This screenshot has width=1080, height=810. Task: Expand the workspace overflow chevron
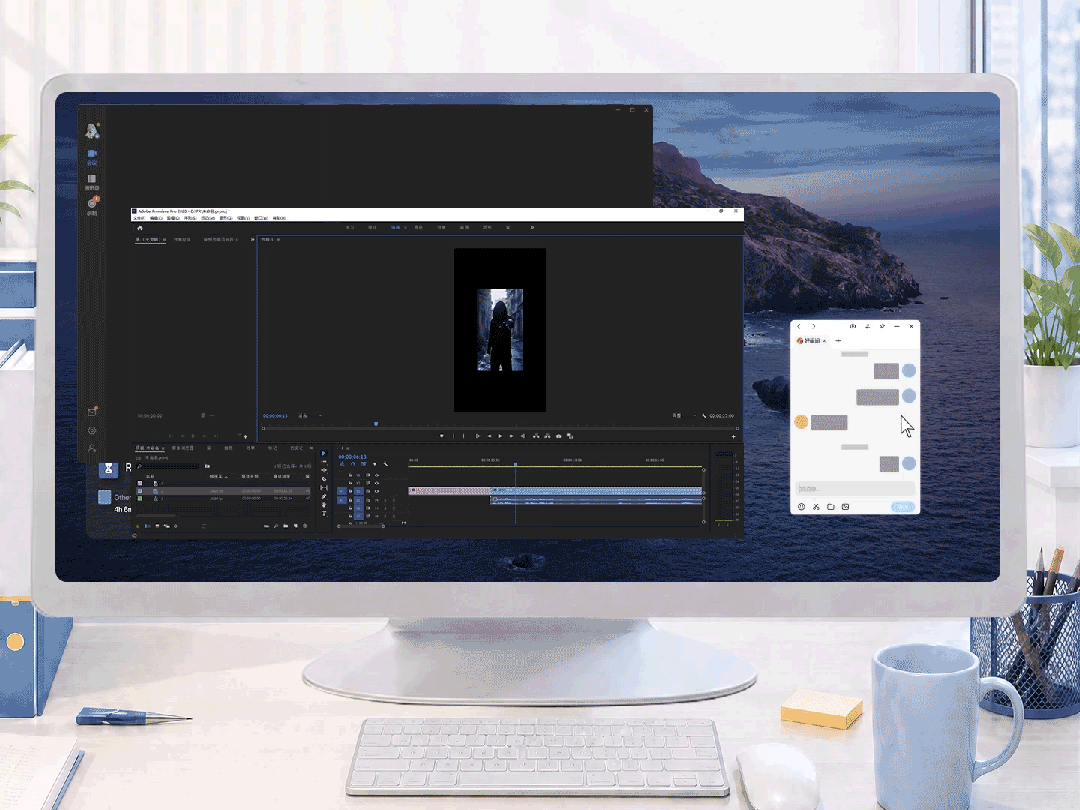click(532, 227)
